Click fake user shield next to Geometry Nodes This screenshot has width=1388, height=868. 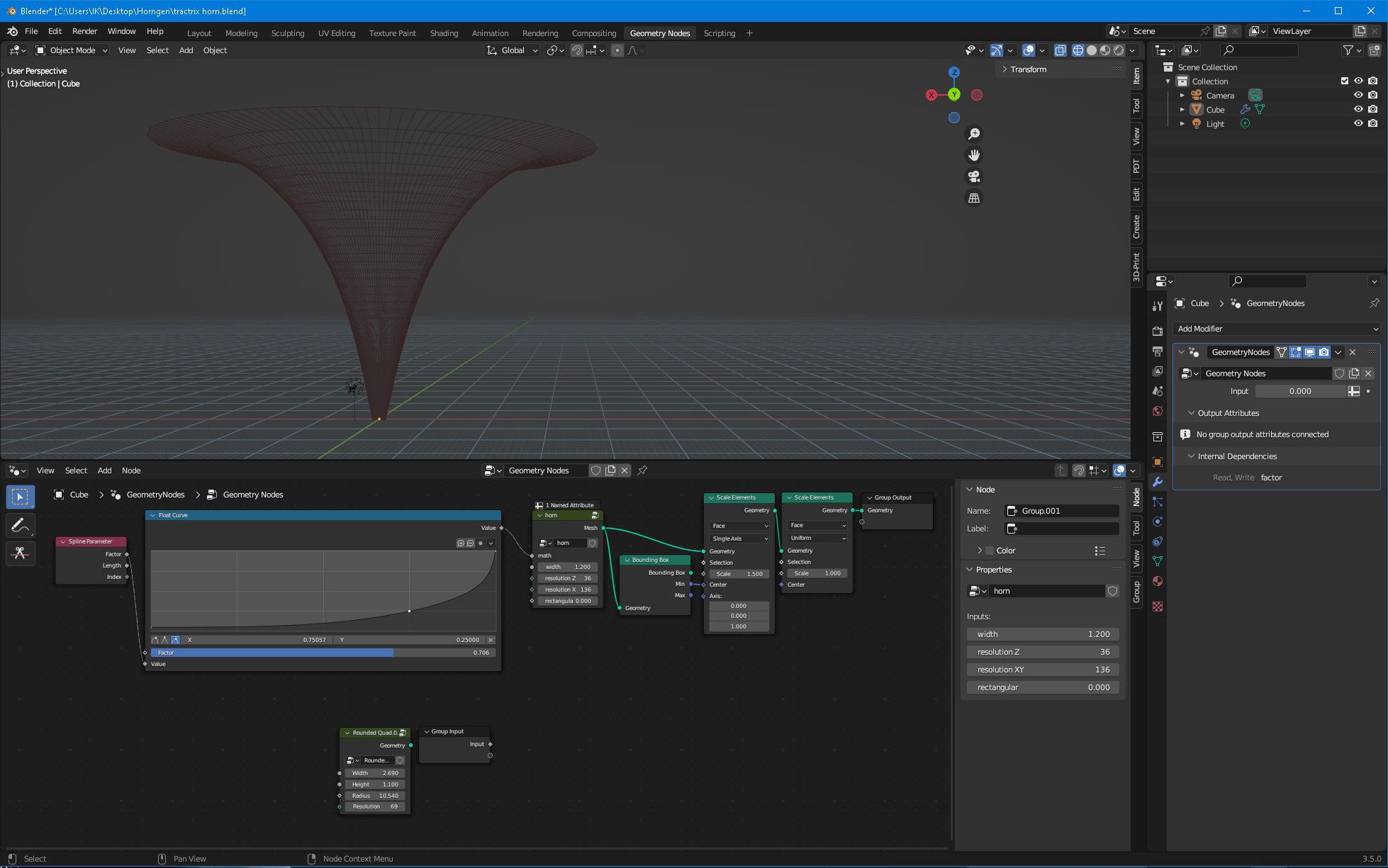[596, 470]
